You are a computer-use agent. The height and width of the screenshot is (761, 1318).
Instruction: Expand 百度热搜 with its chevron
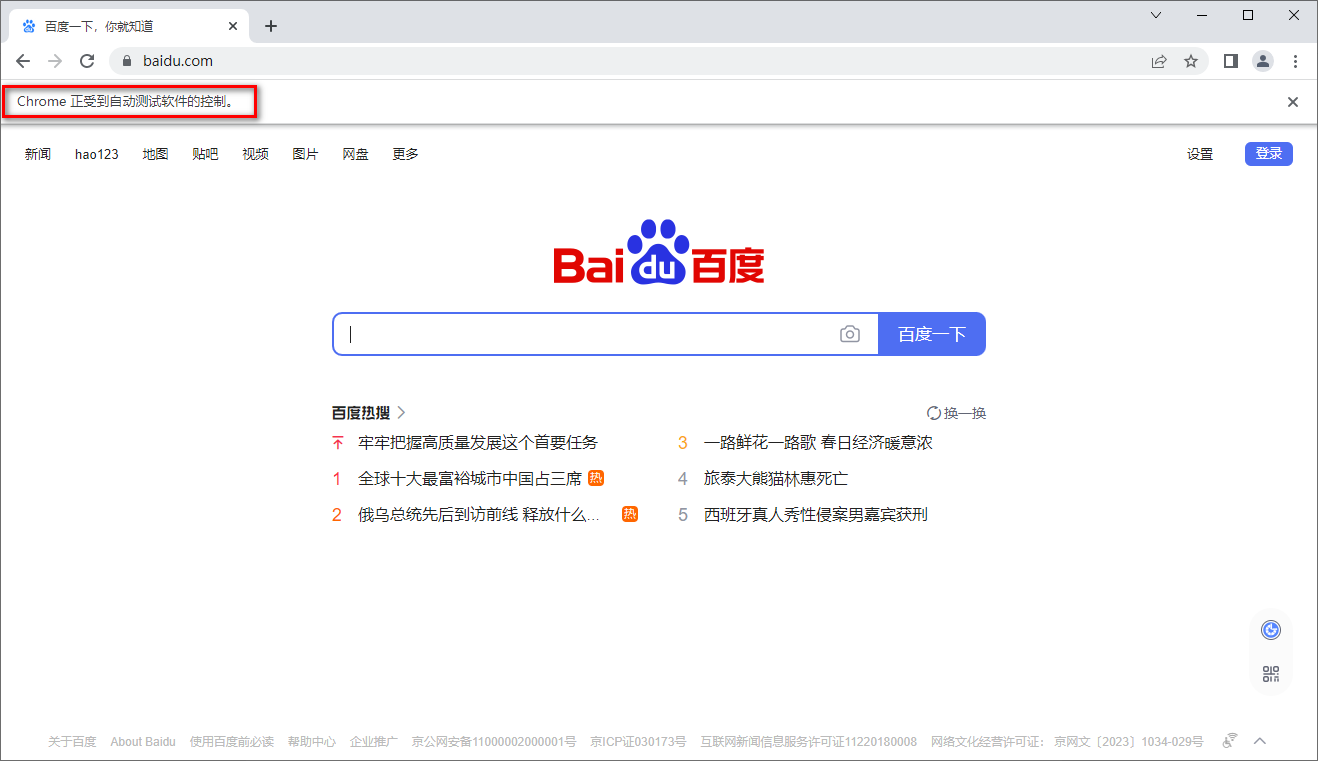401,412
